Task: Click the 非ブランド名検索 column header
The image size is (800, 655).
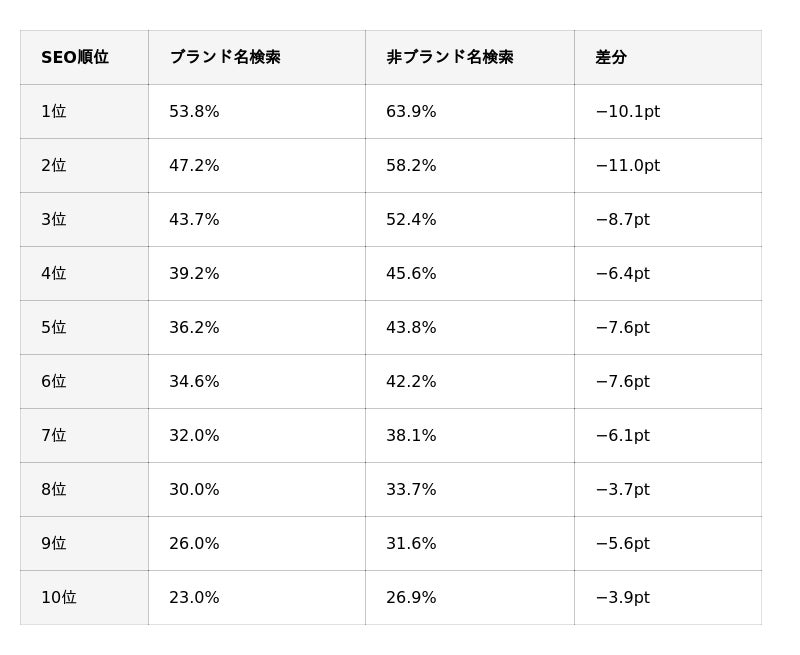Action: 469,57
